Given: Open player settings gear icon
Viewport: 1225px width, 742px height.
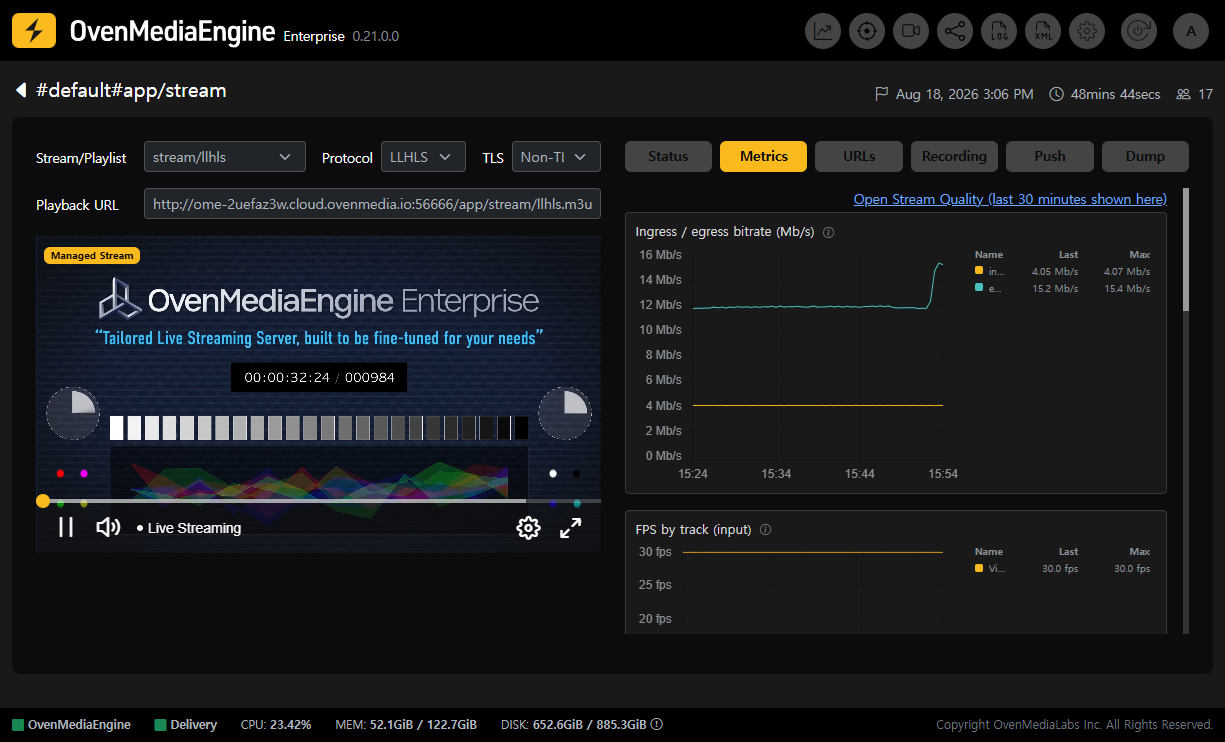Looking at the screenshot, I should [528, 528].
